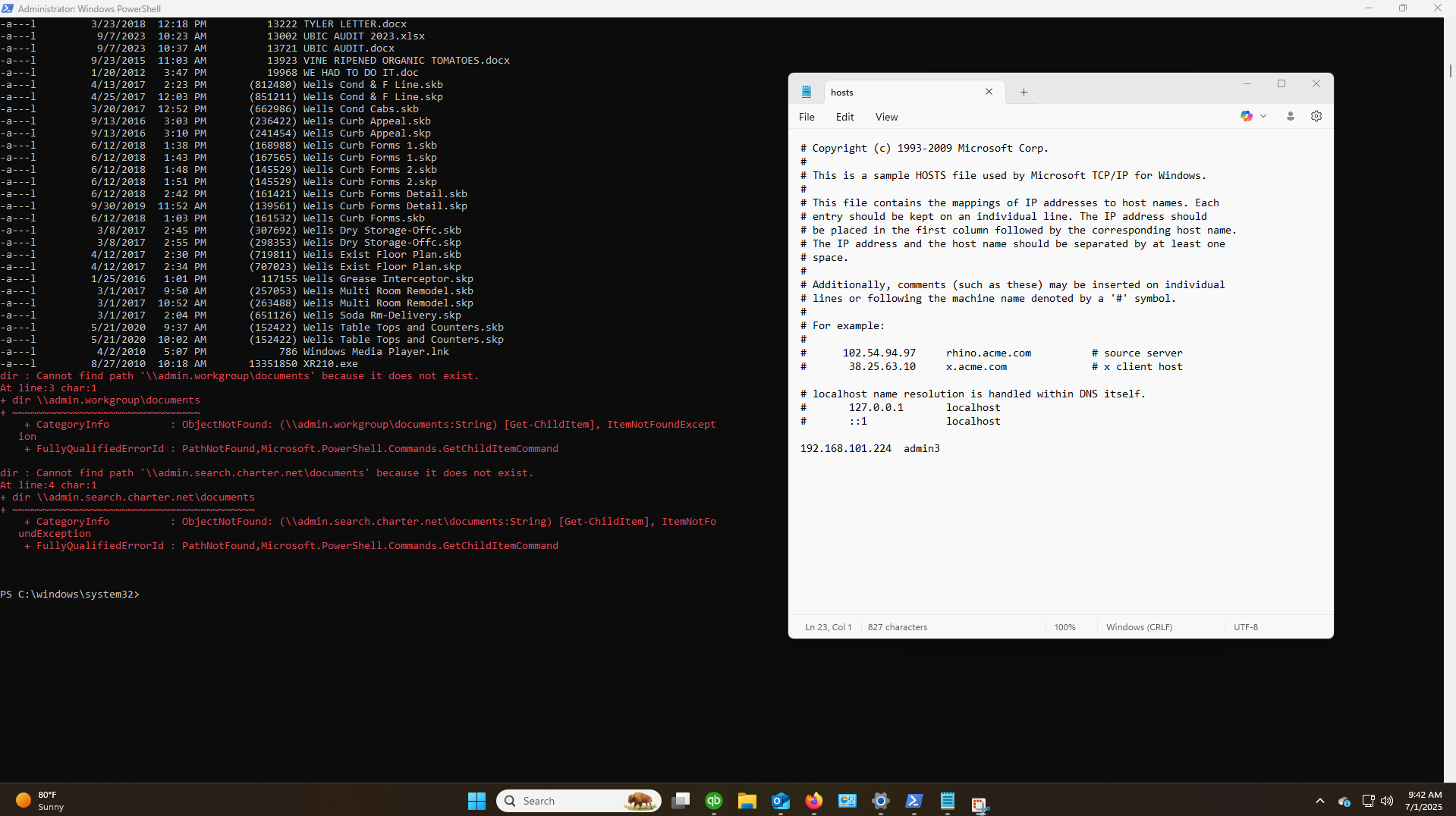
Task: Click Ln 23, Col 1 in status bar
Action: tap(828, 627)
